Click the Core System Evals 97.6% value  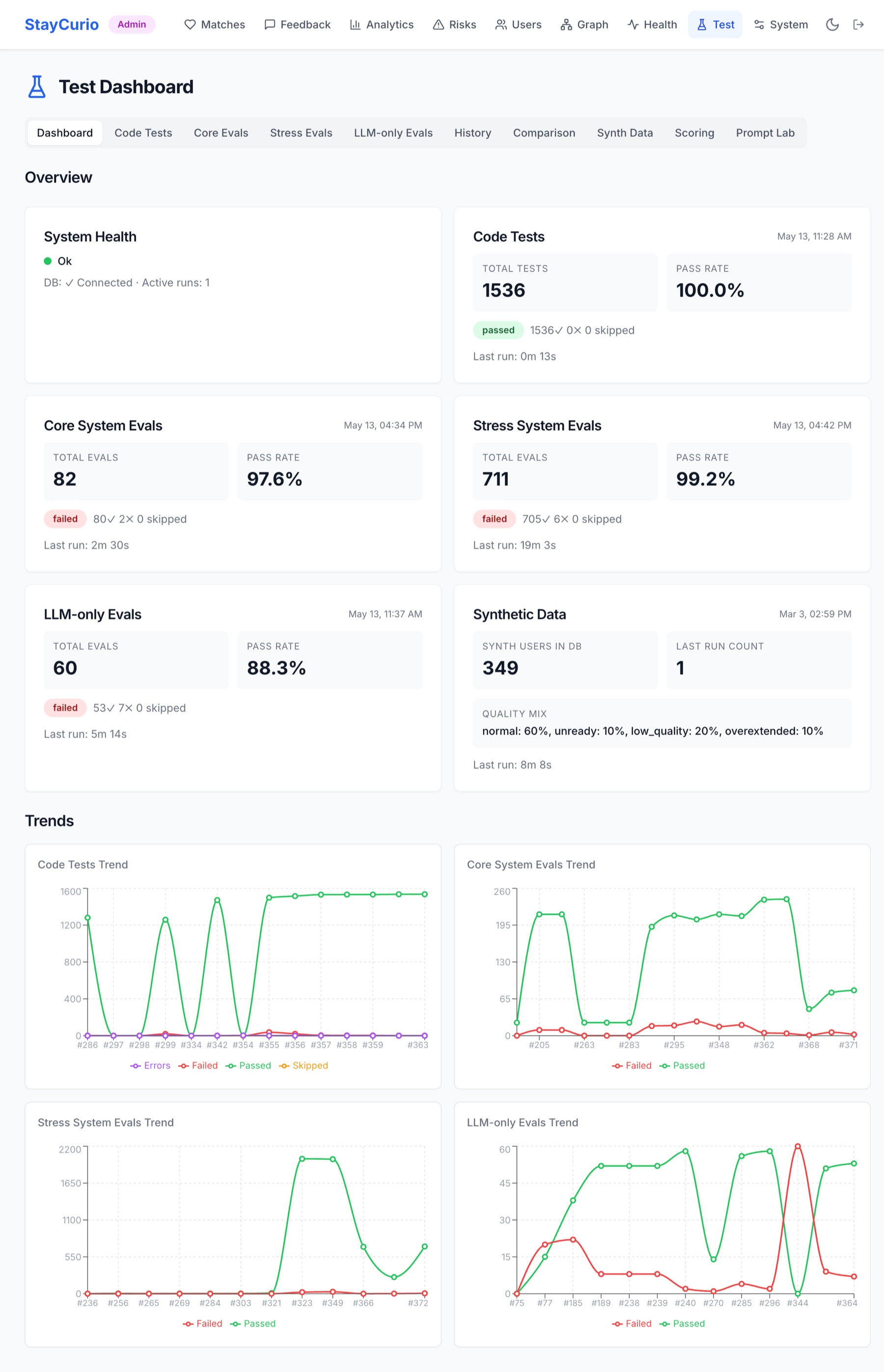[x=275, y=479]
